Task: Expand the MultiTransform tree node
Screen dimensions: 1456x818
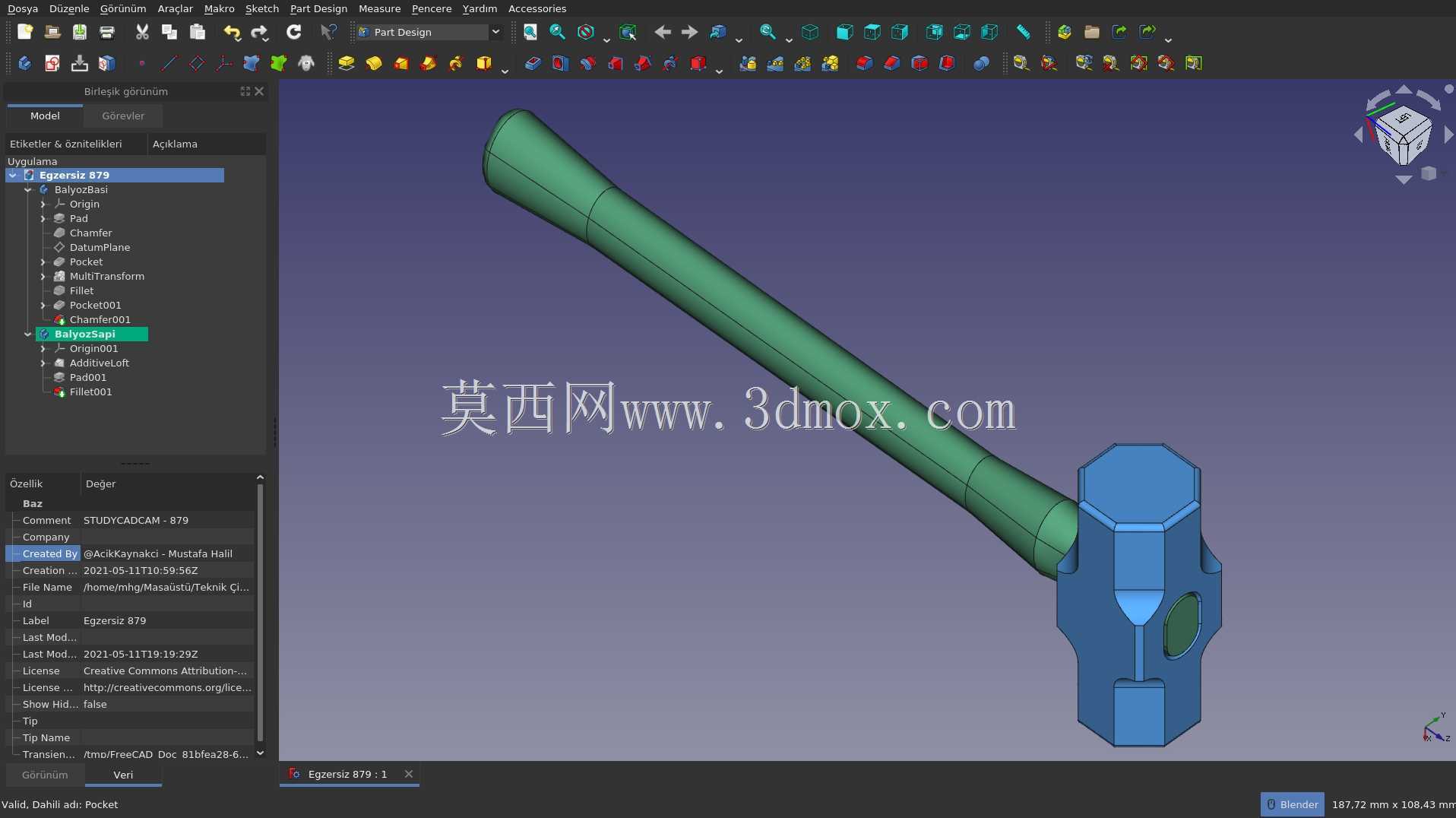Action: (x=43, y=276)
